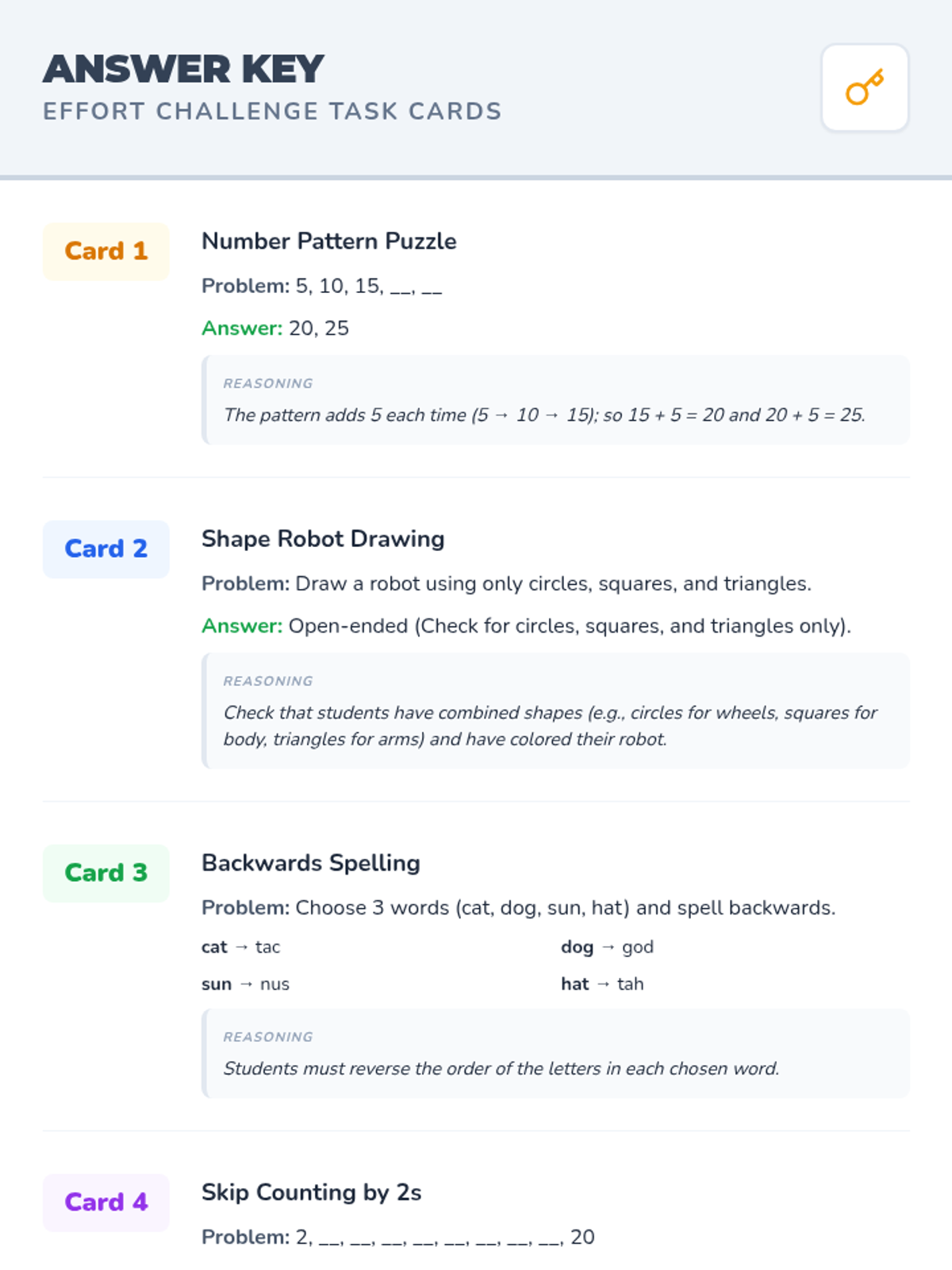The width and height of the screenshot is (952, 1270).
Task: Click the Shape Robot Drawing heading
Action: (x=323, y=539)
